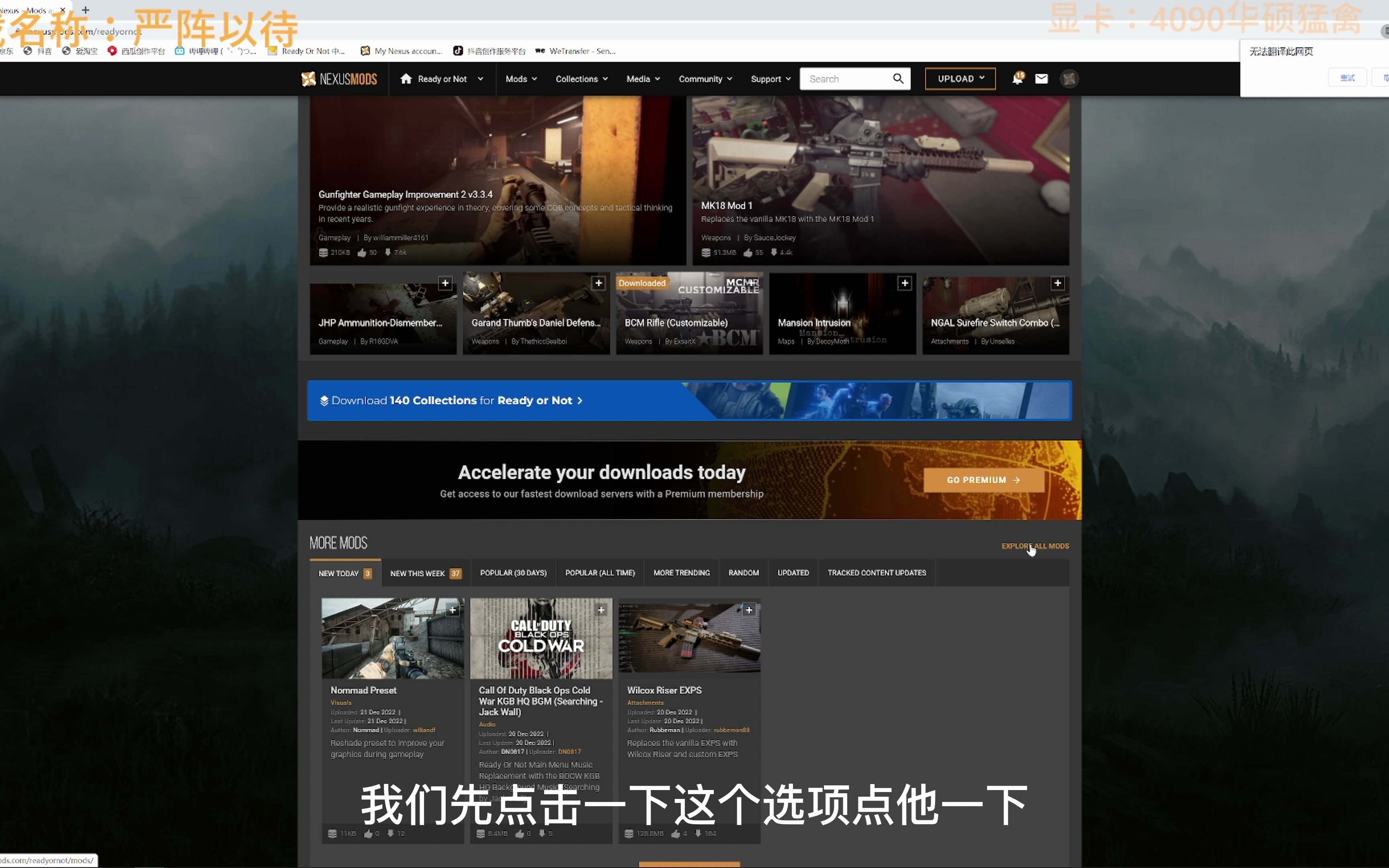Click plus icon on Wilcox Riser EXPS thumbnail

click(x=749, y=610)
